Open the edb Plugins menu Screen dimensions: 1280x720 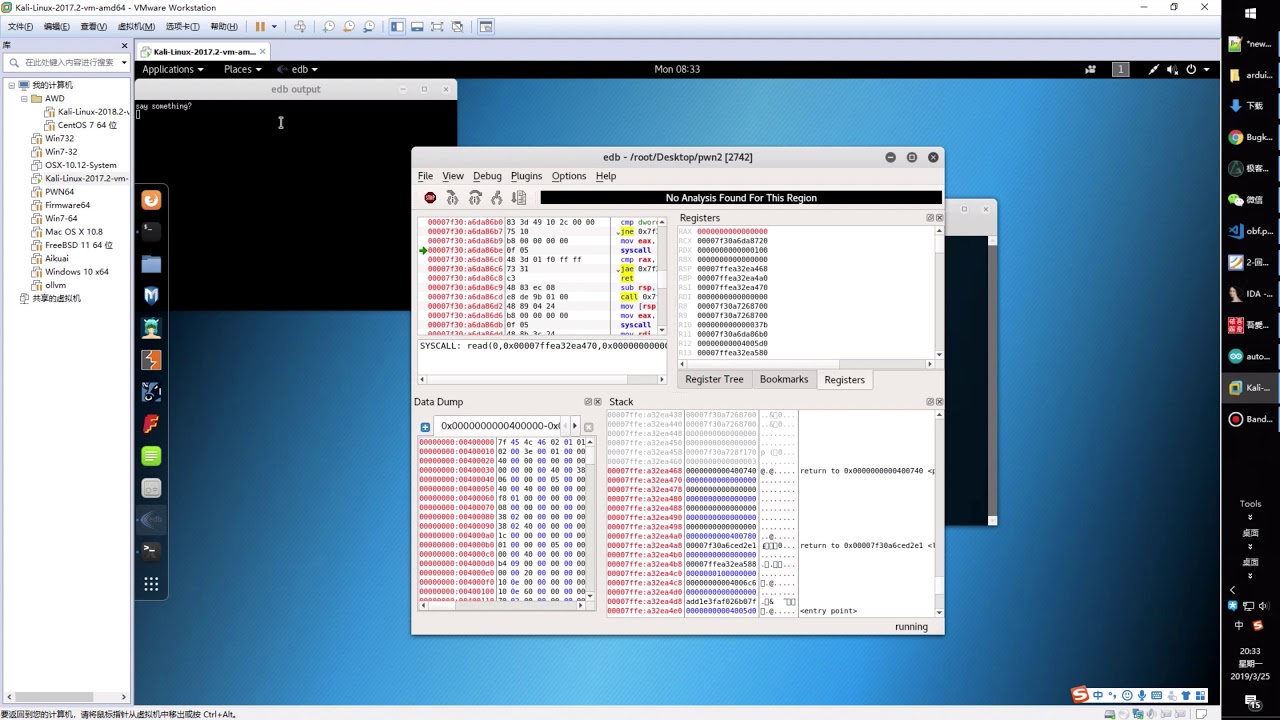point(526,176)
